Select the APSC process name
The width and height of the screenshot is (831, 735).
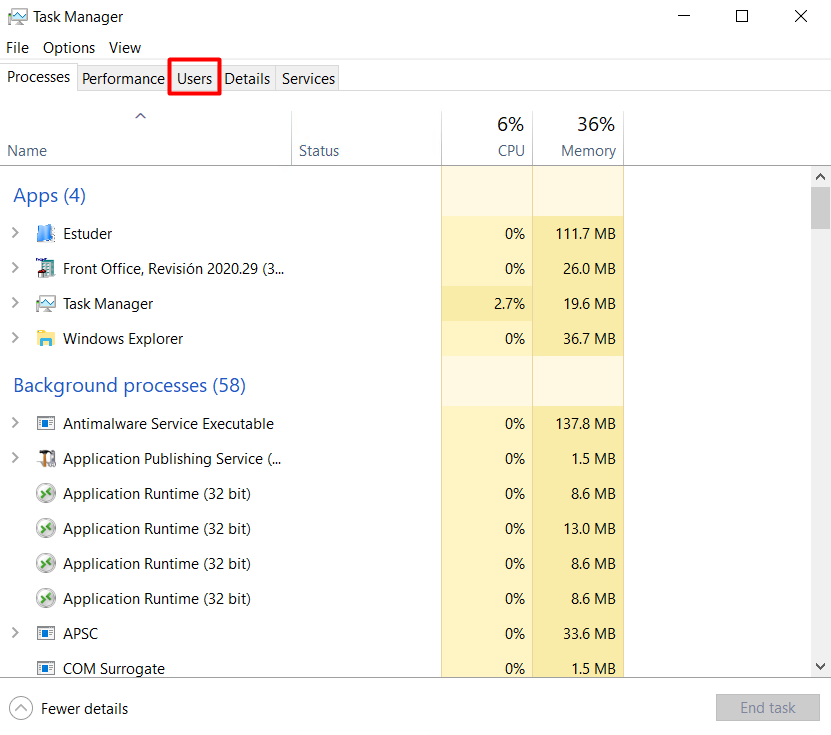81,633
